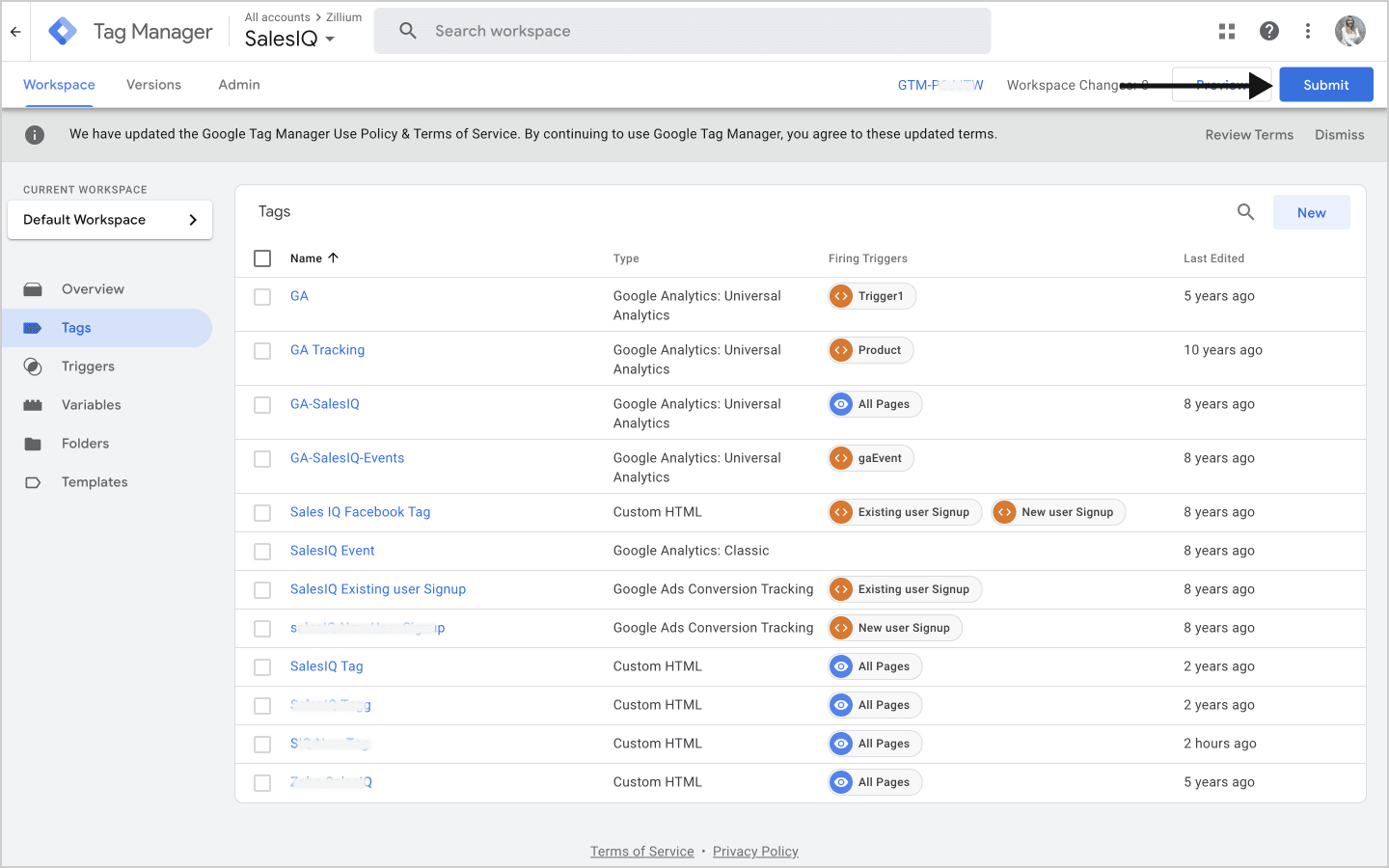Open Templates in the sidebar
The width and height of the screenshot is (1389, 868).
pos(95,482)
